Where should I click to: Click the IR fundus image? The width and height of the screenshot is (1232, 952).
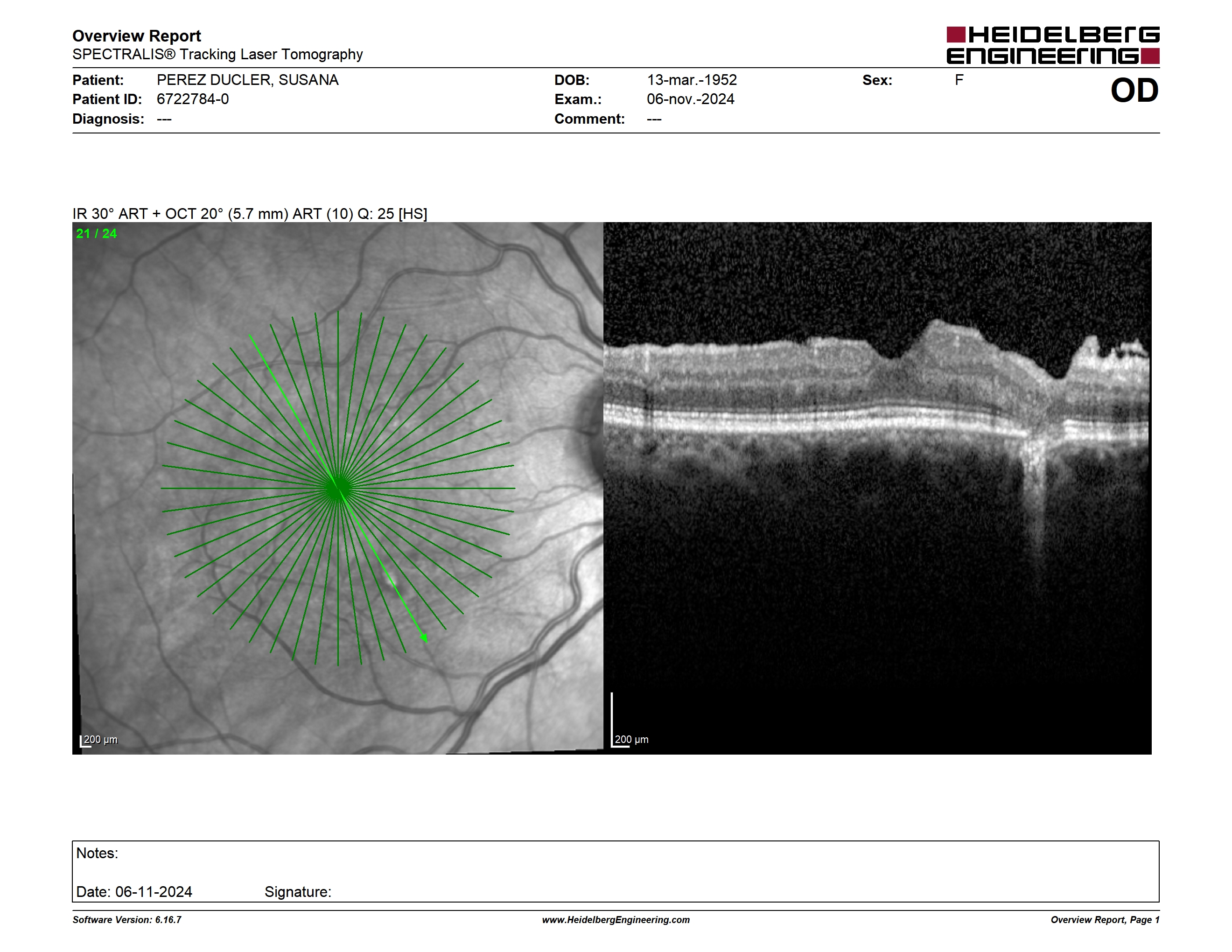[338, 488]
